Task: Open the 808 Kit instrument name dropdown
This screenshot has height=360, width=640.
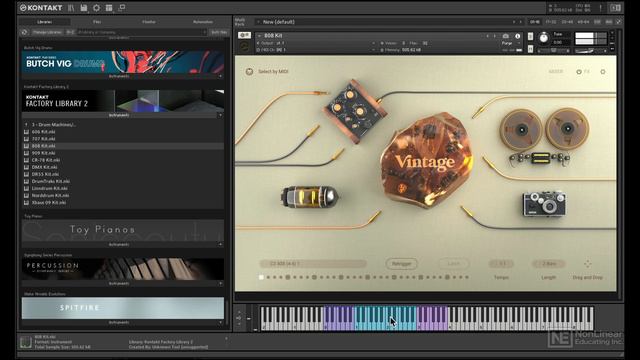Action: [x=259, y=36]
